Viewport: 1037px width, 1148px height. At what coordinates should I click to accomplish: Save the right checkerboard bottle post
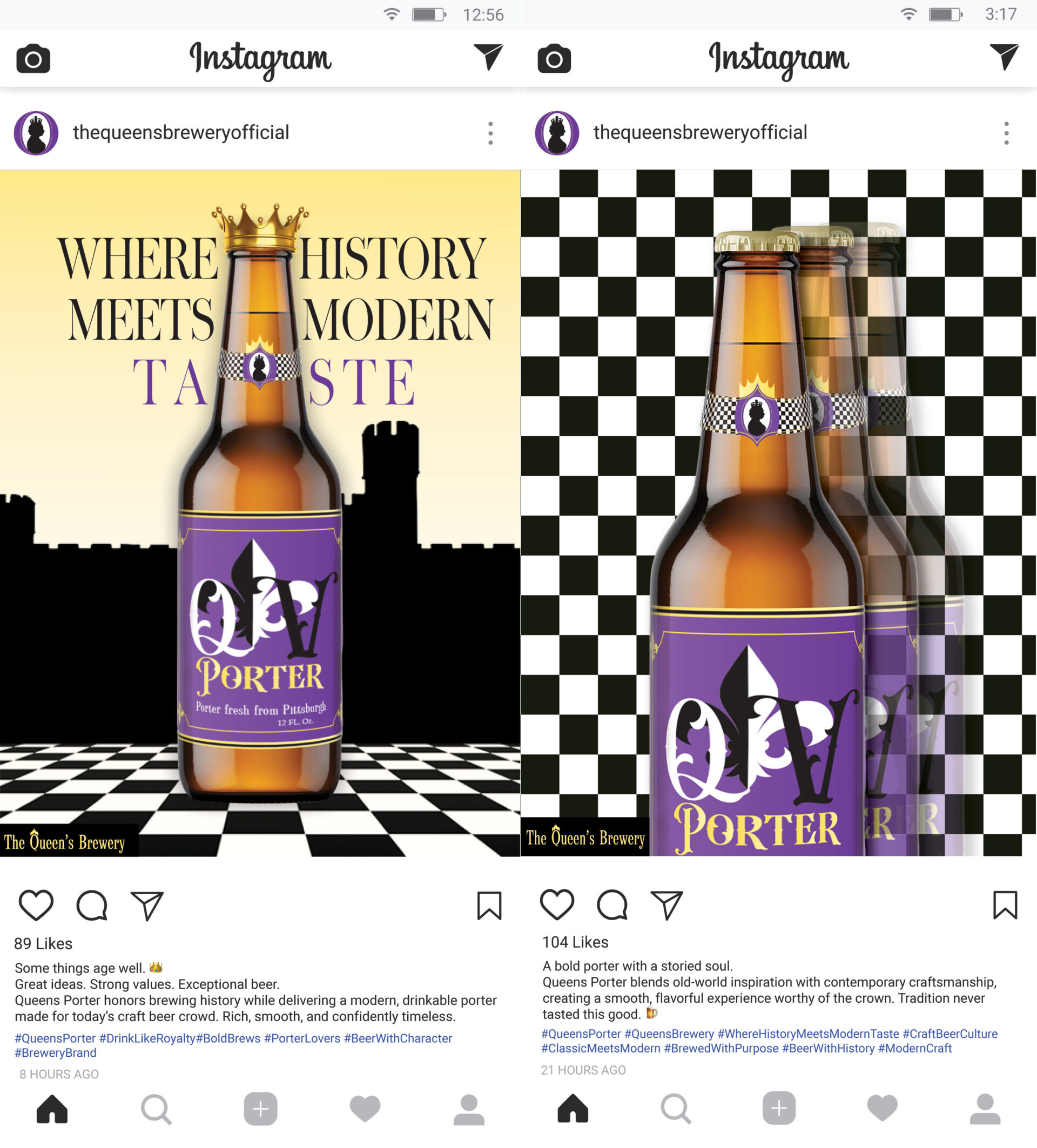[1005, 905]
